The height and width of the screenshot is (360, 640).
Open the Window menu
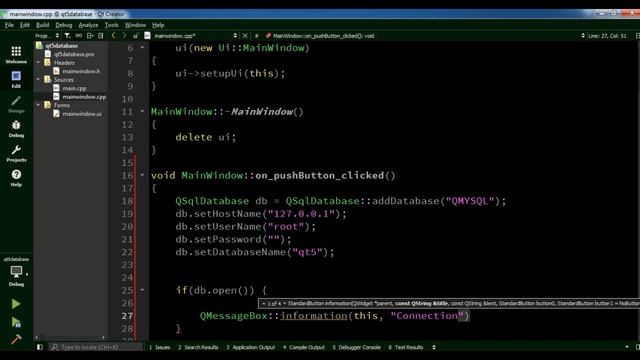coord(135,25)
